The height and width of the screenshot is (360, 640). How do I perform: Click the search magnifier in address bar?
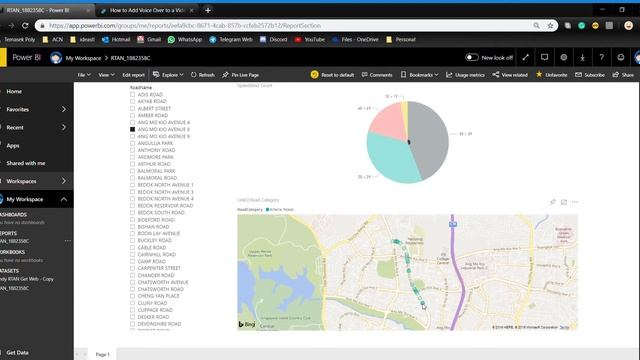coord(536,26)
